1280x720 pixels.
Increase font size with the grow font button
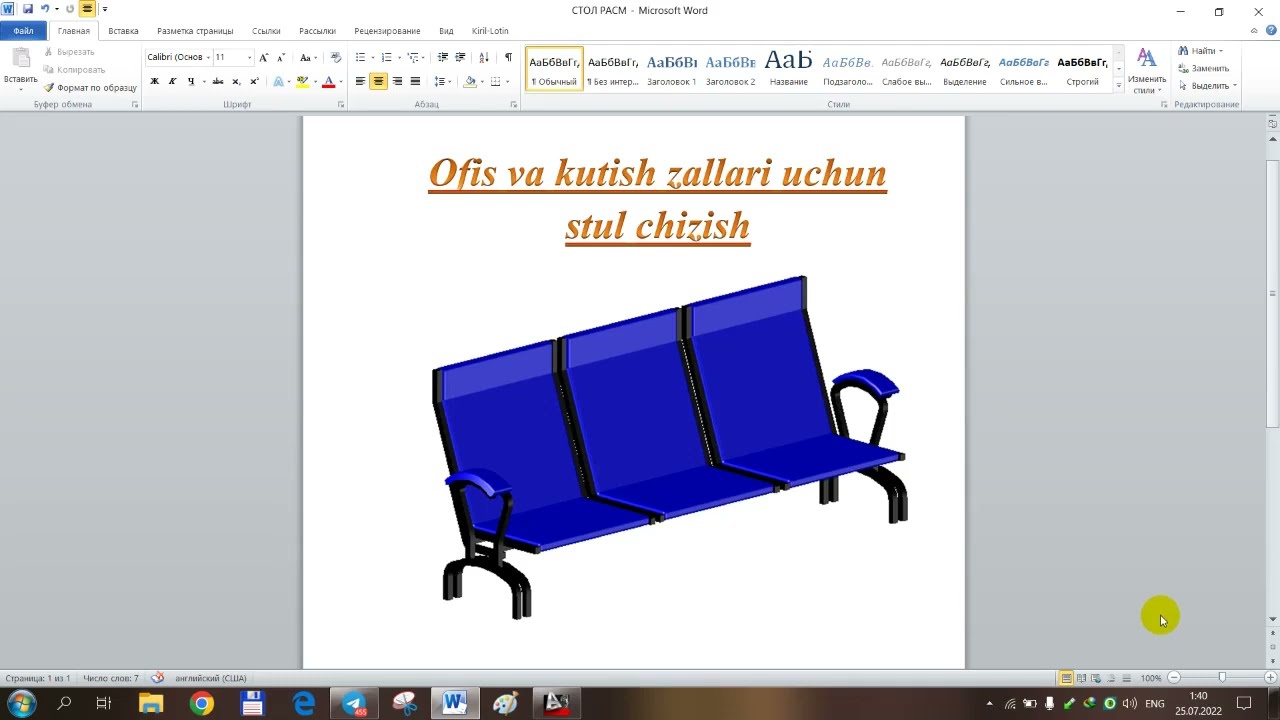point(264,58)
